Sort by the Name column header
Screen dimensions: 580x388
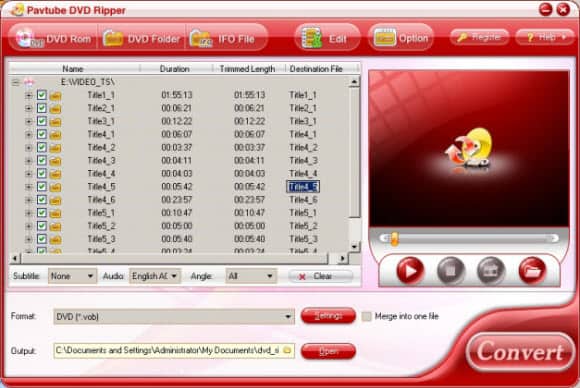[73, 69]
